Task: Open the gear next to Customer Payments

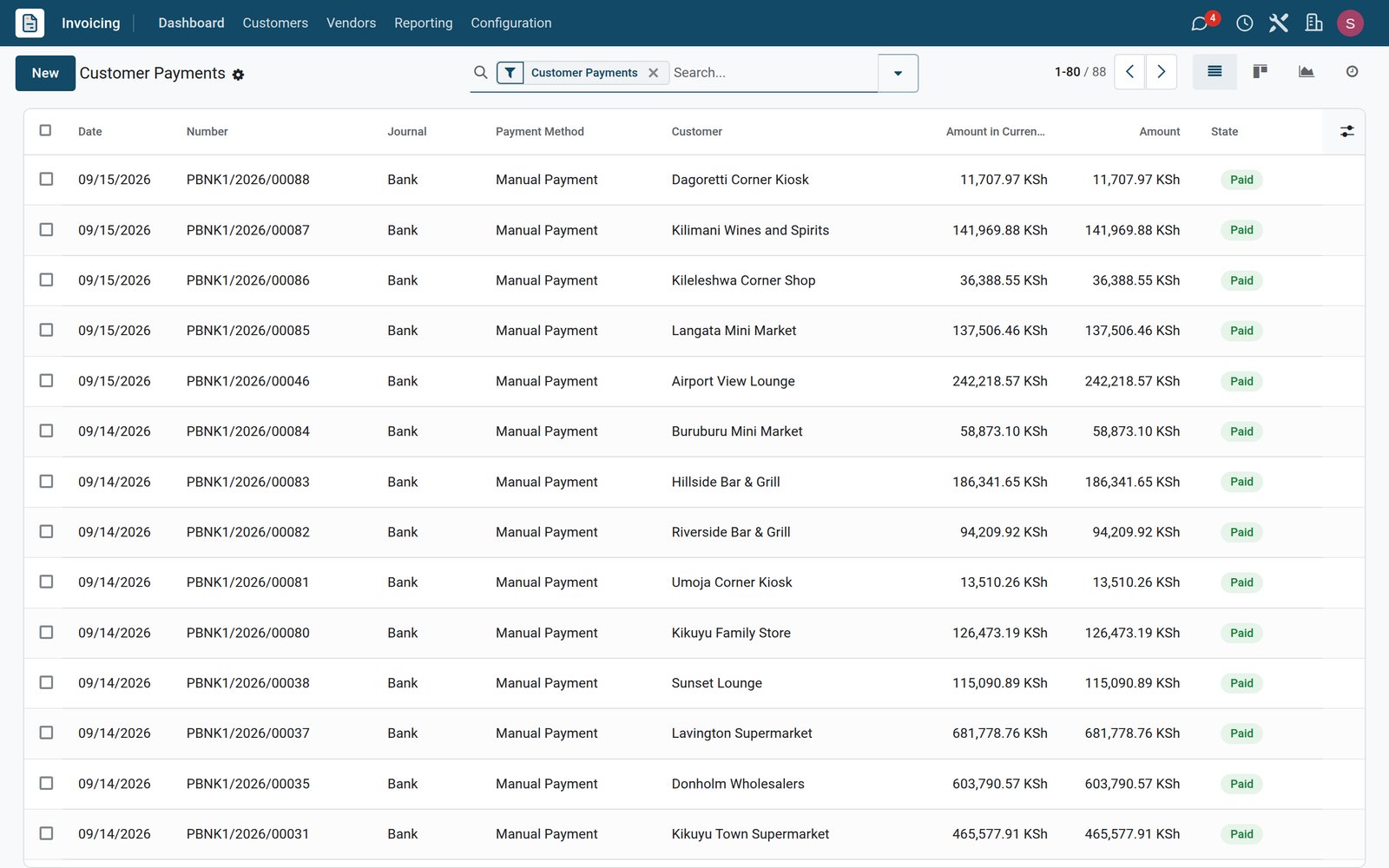Action: [x=238, y=75]
